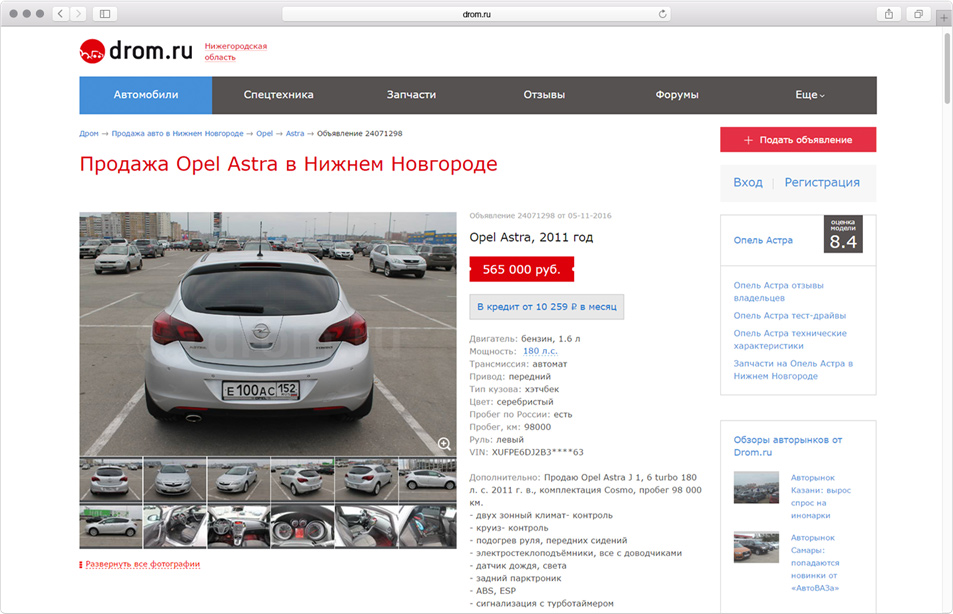
Task: Open the Автомобили tab
Action: (146, 95)
